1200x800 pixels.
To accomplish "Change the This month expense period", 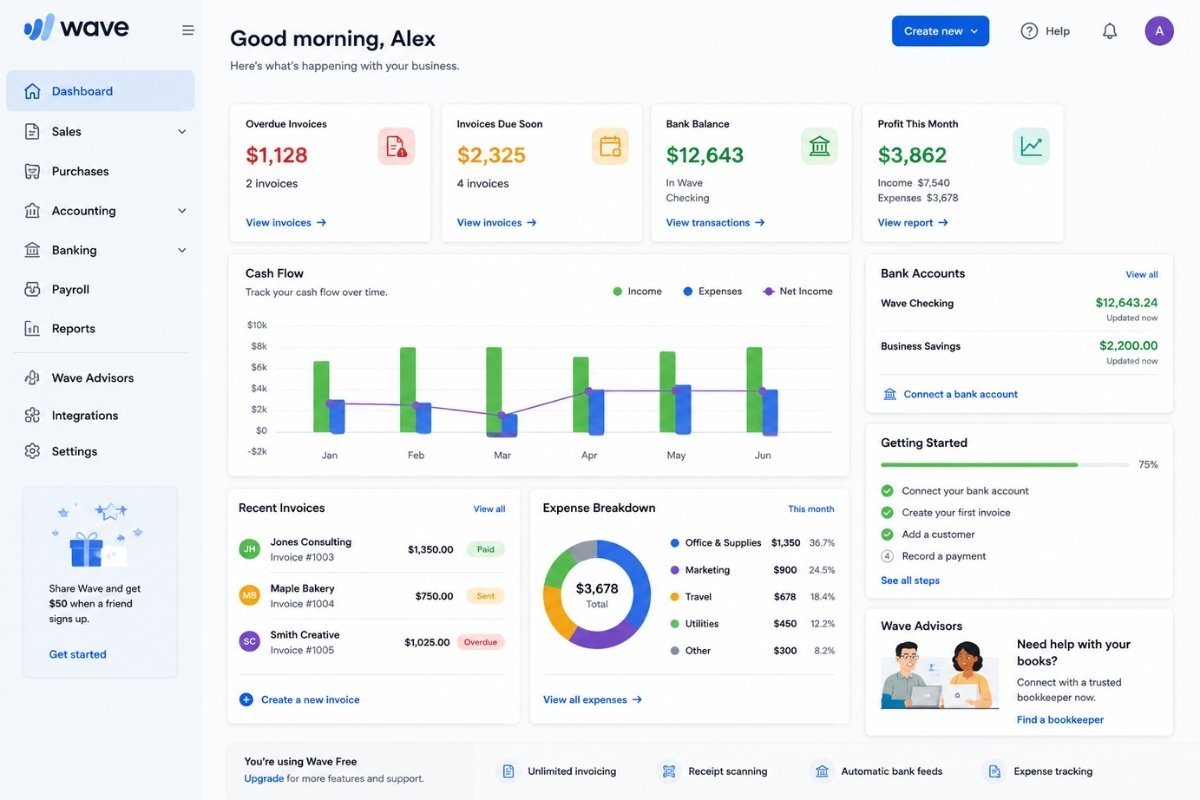I will click(811, 509).
